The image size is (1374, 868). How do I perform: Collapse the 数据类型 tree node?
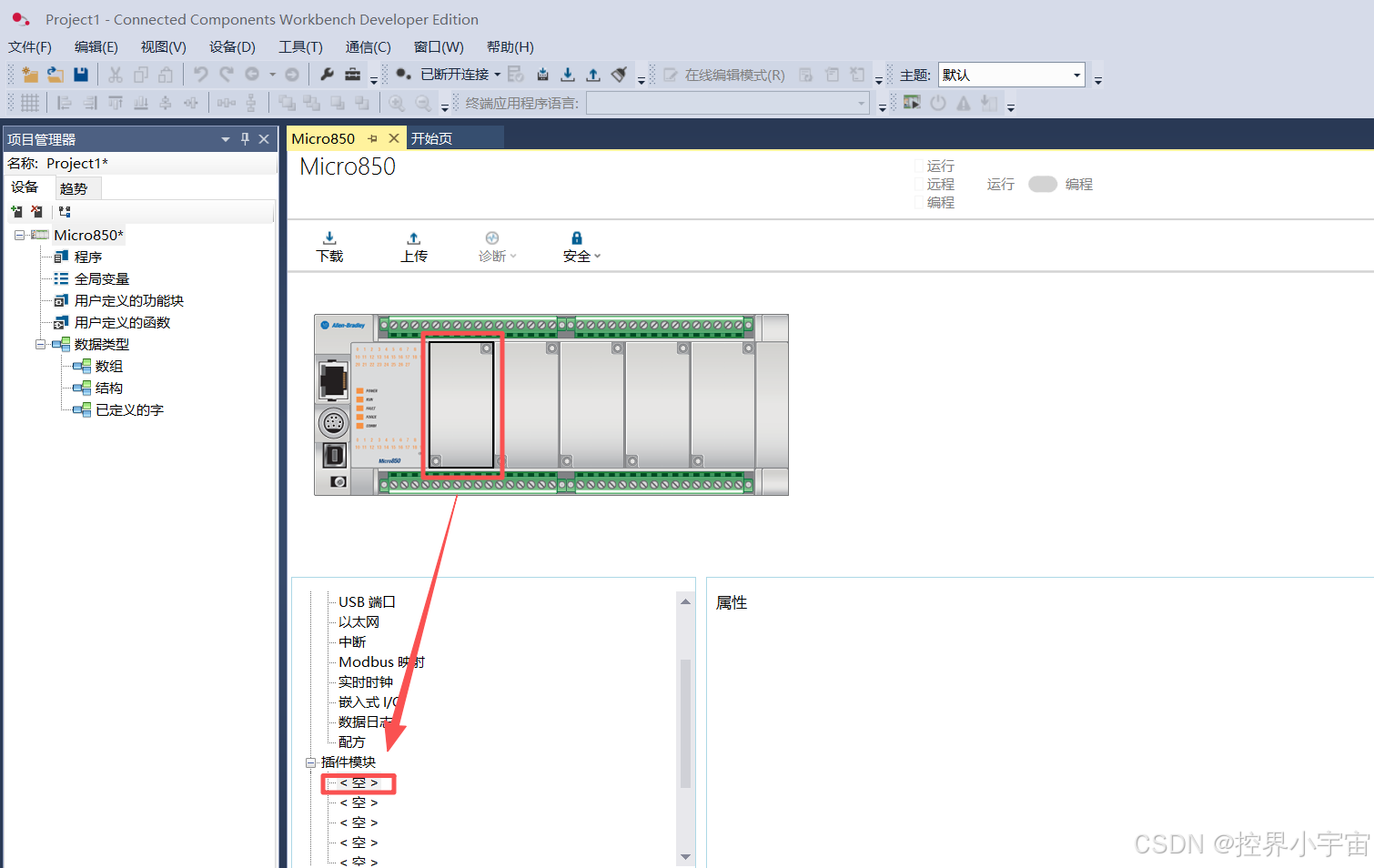(x=40, y=344)
